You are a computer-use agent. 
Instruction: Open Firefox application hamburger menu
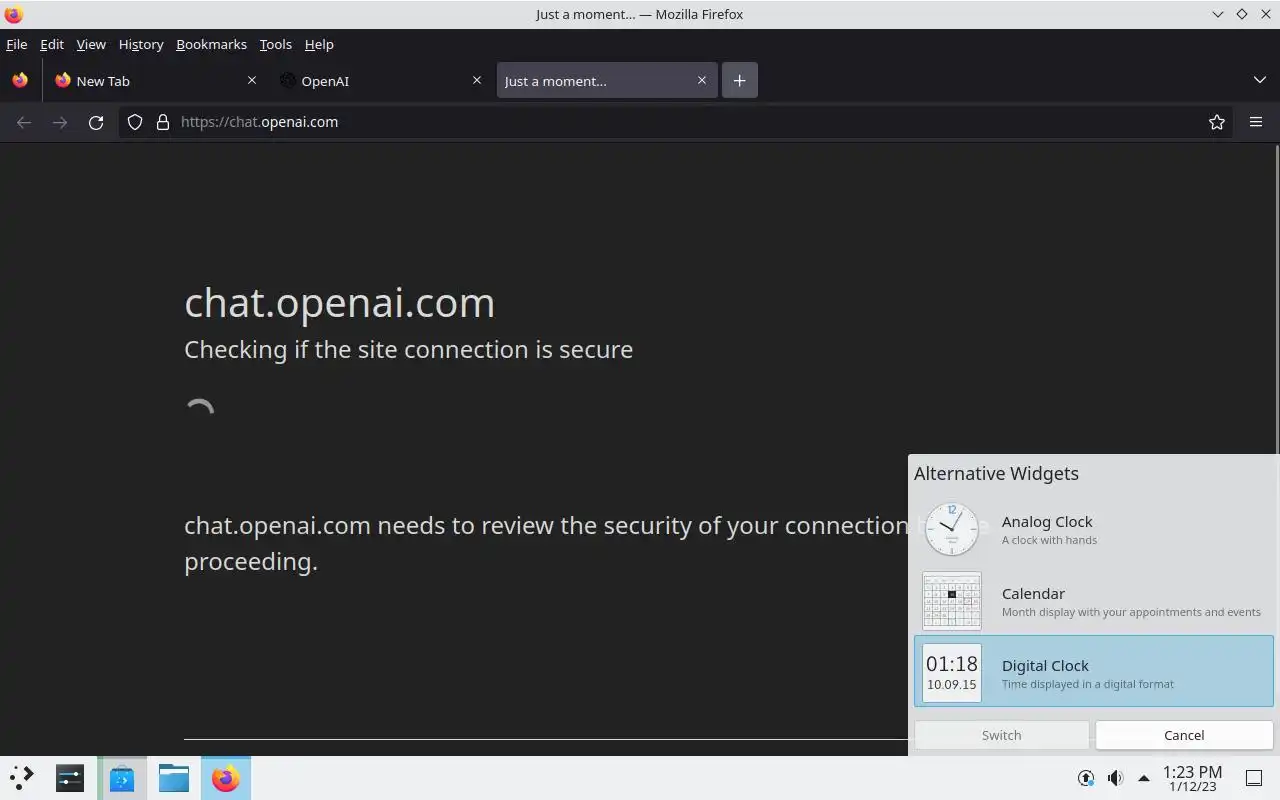(x=1256, y=122)
